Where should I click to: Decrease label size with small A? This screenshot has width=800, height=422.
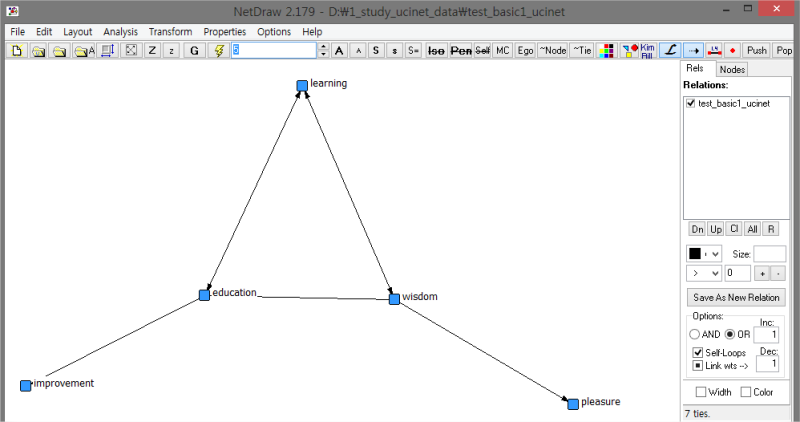point(358,51)
